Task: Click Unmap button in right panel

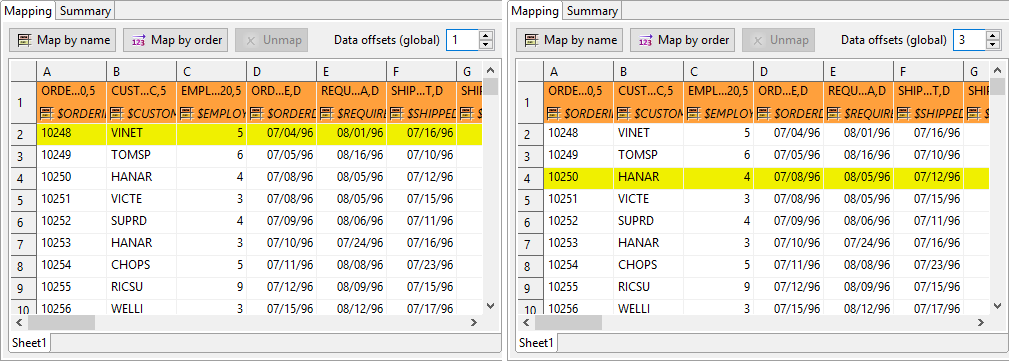Action: 779,40
